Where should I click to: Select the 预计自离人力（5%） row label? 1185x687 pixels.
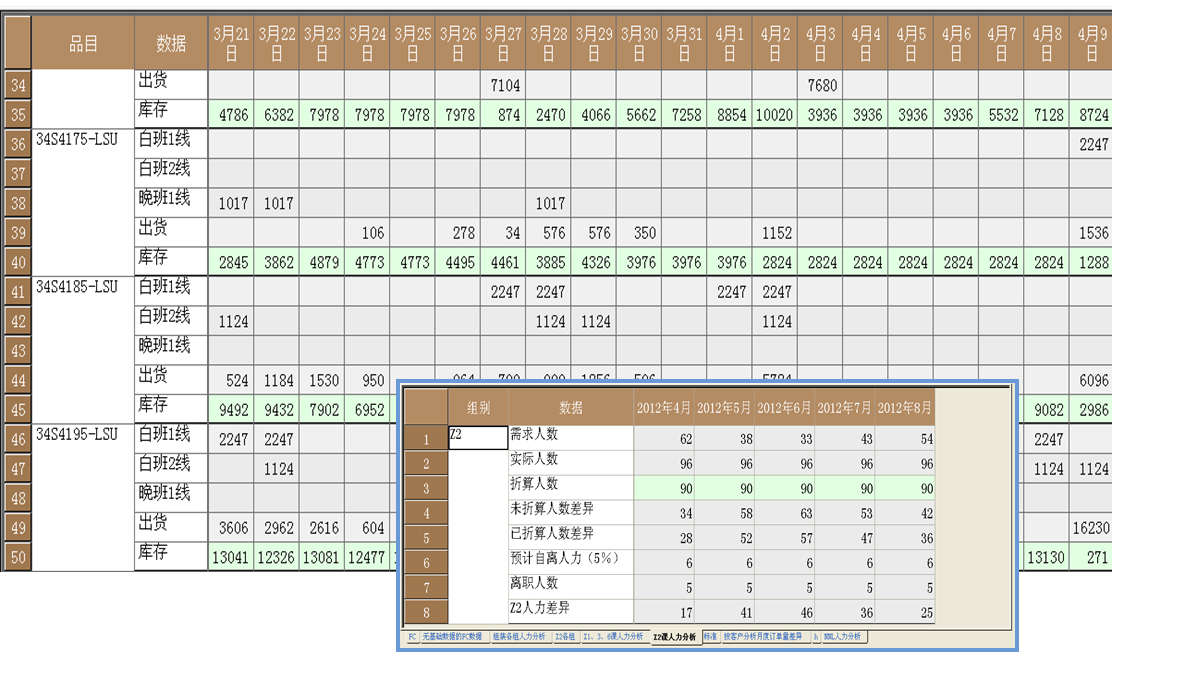click(x=570, y=561)
